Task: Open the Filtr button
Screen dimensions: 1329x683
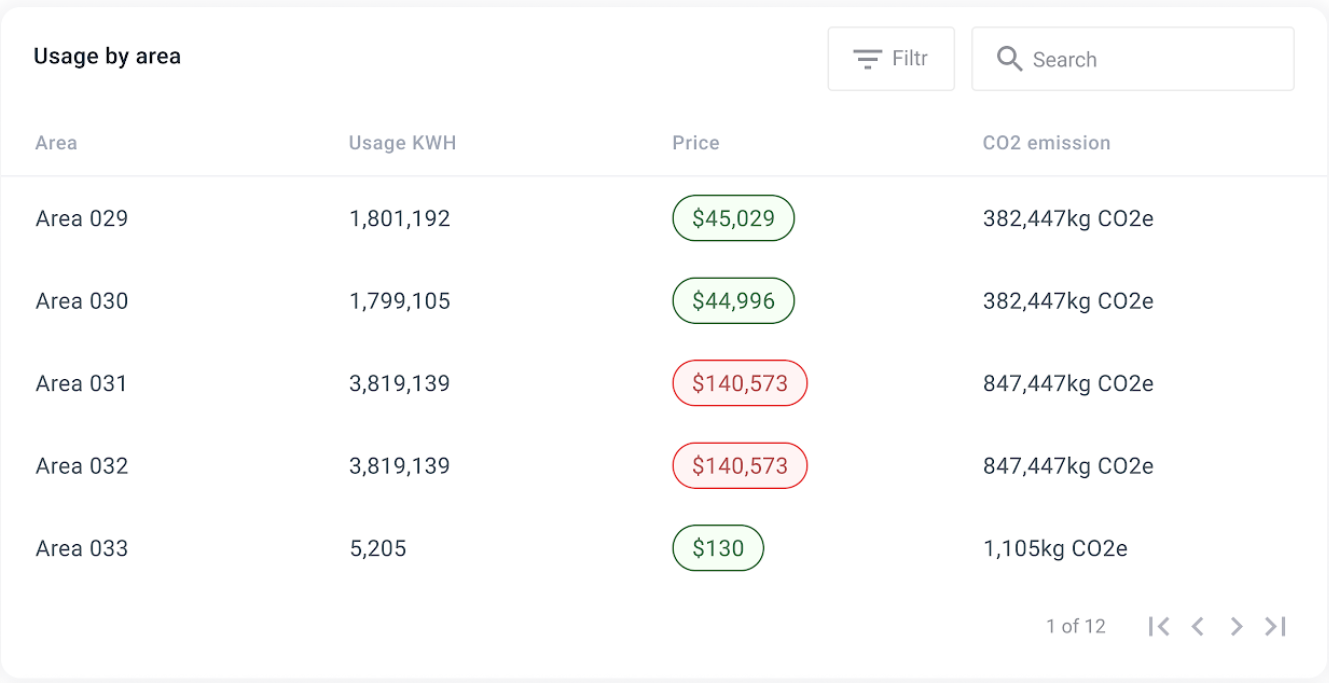Action: (x=891, y=59)
